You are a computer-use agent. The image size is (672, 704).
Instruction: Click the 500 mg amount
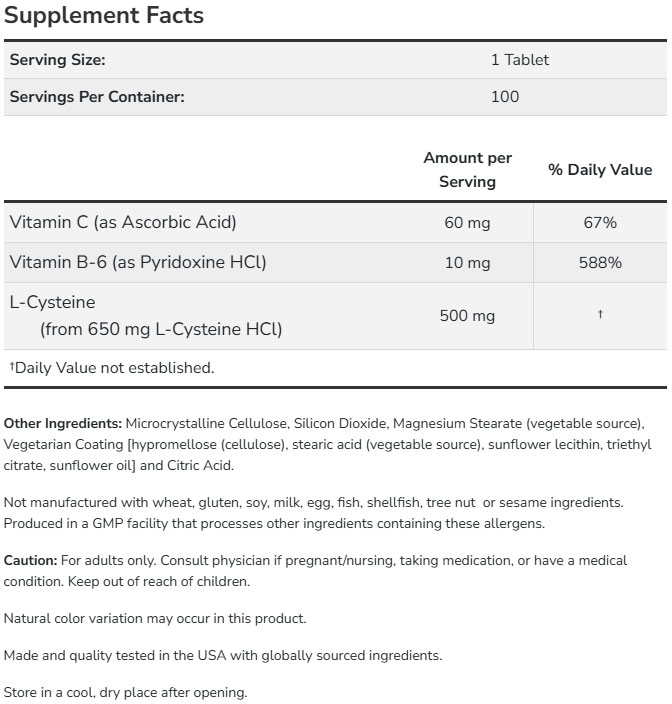point(467,316)
